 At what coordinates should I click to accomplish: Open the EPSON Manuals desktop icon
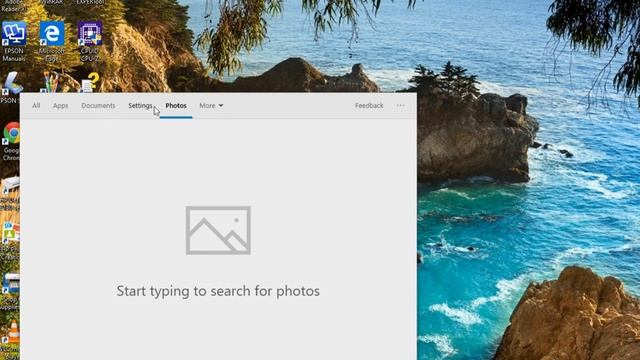coord(14,42)
